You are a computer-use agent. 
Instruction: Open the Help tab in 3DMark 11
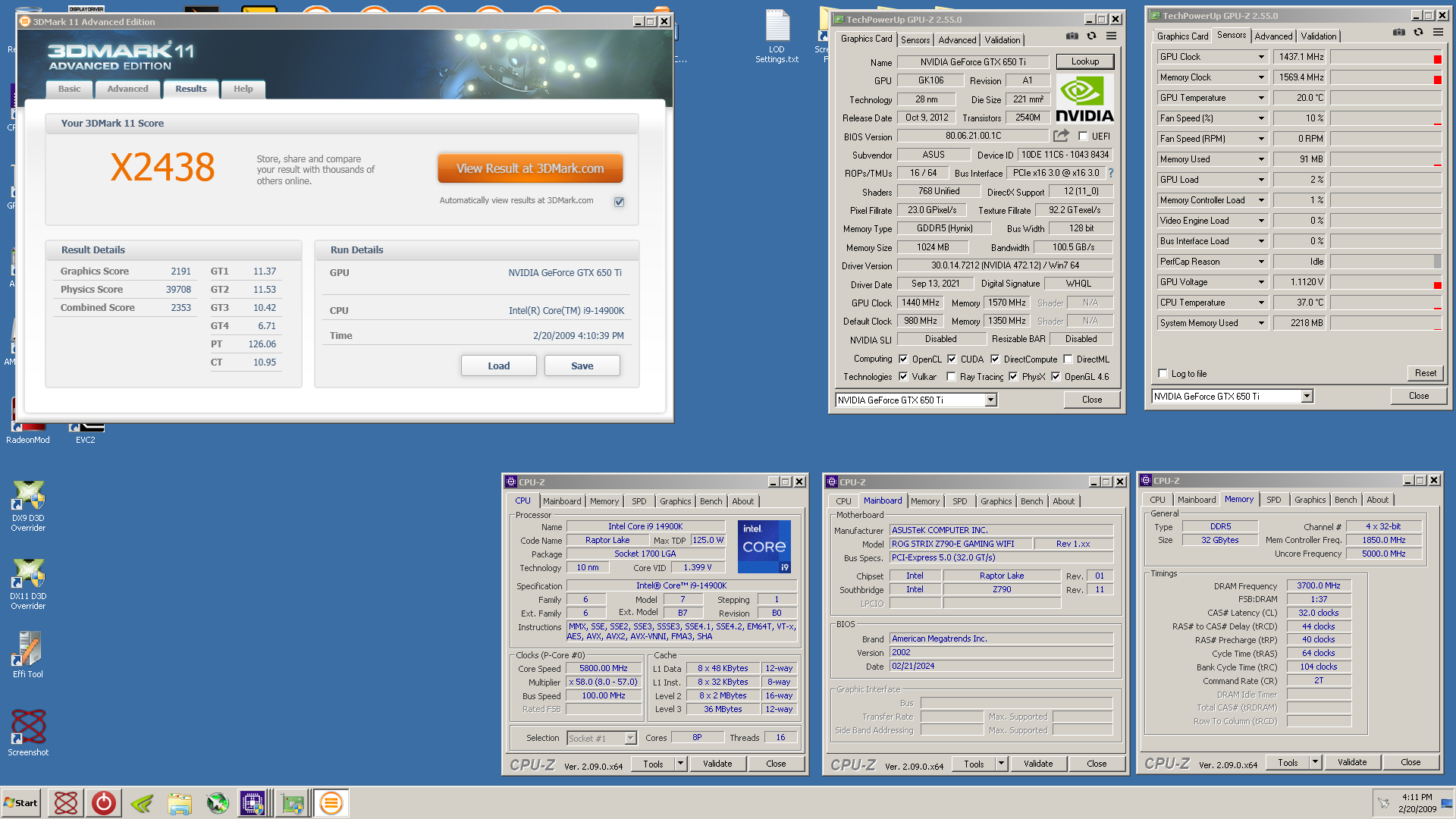pyautogui.click(x=243, y=89)
